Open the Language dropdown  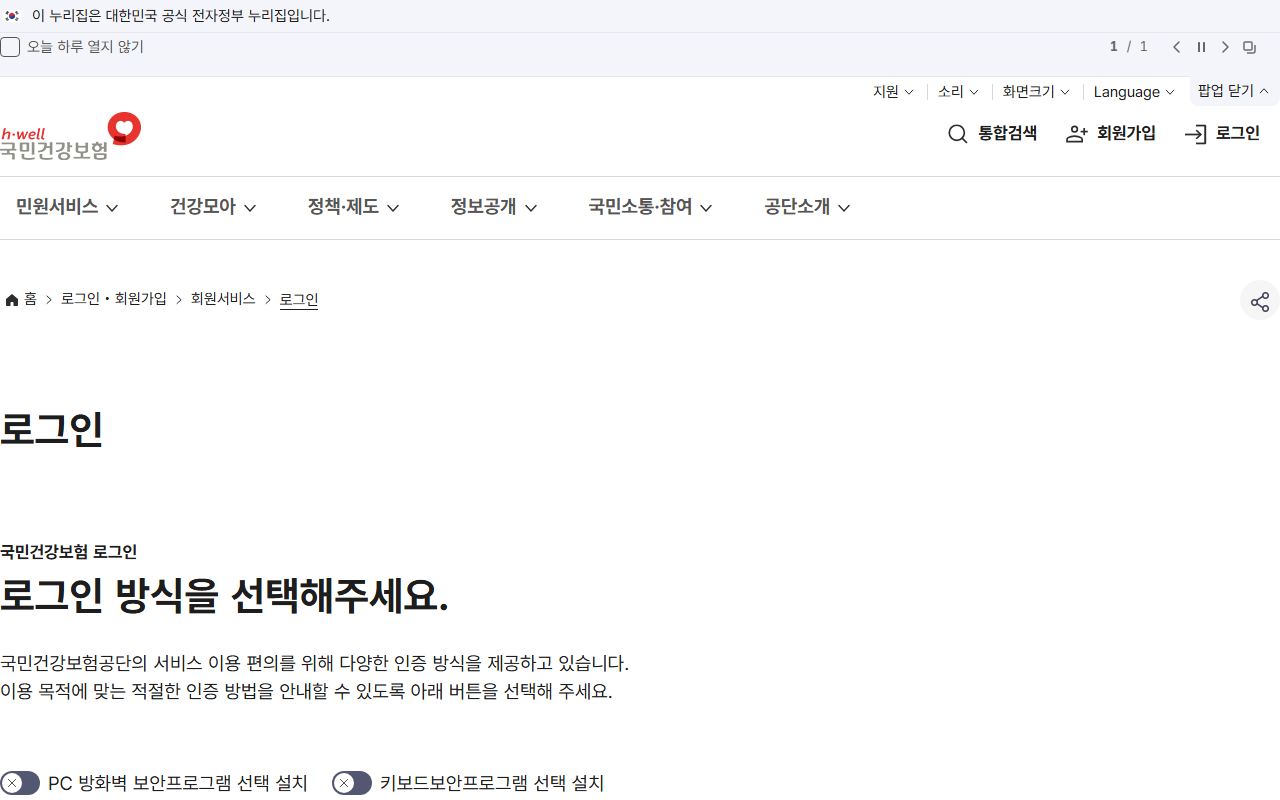[x=1133, y=92]
